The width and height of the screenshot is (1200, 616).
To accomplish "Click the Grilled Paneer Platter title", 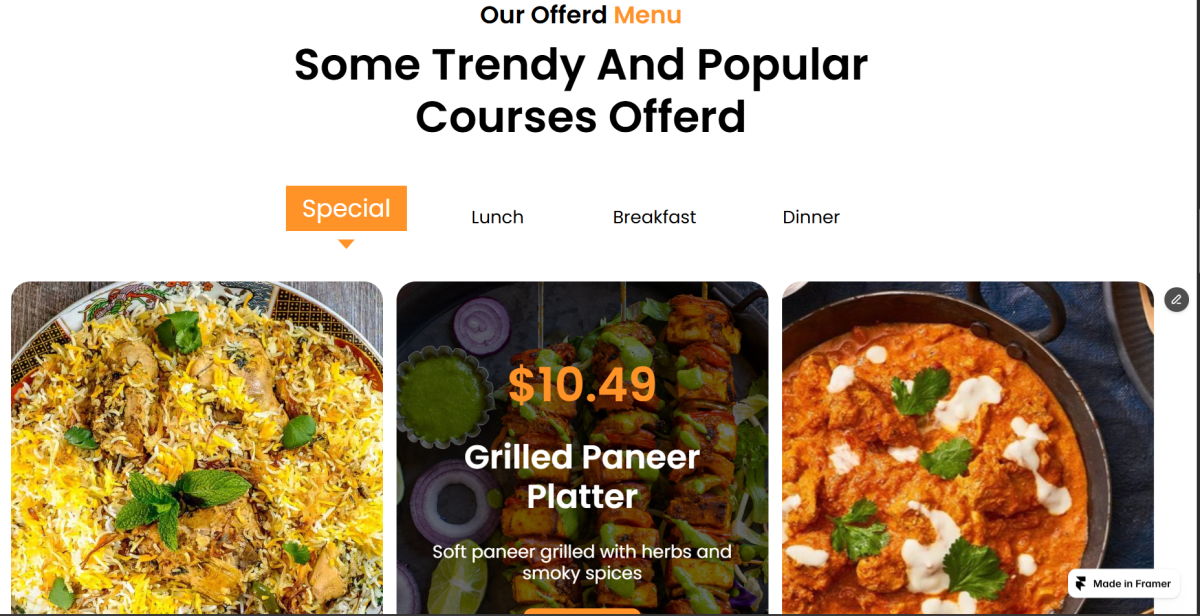I will click(582, 476).
